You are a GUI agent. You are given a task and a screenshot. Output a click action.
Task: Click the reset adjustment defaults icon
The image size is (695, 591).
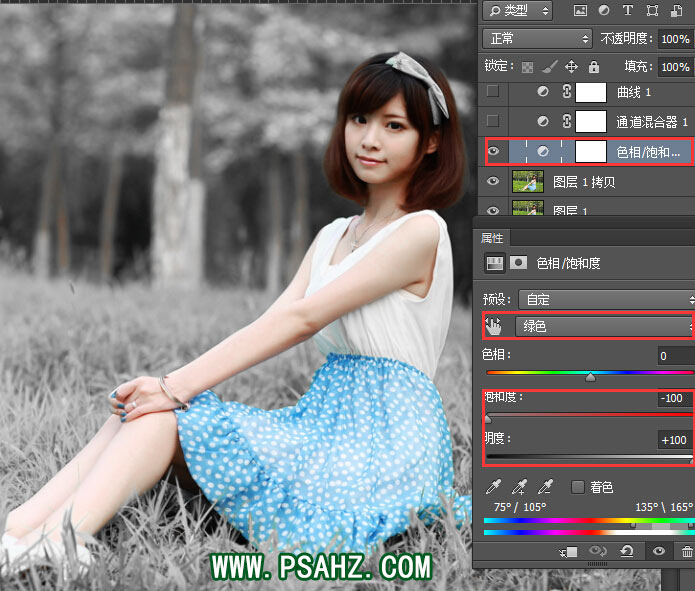click(x=627, y=551)
